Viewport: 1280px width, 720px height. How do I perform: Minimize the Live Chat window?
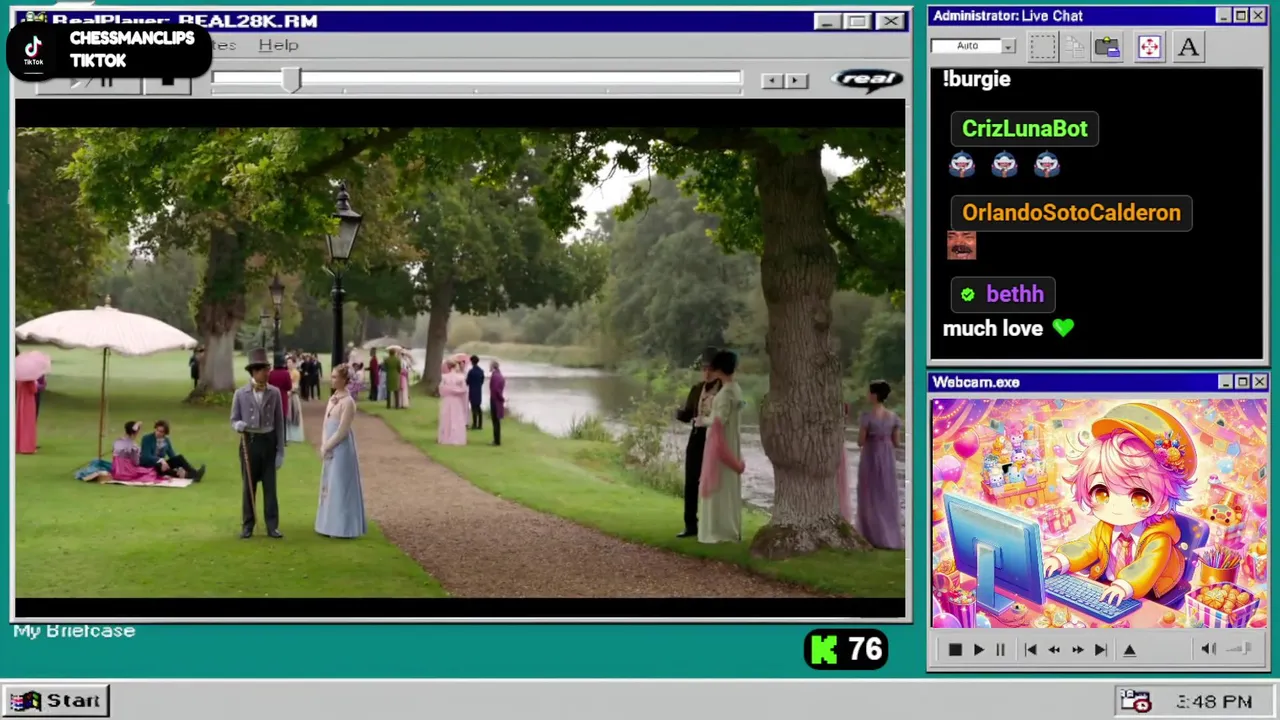point(1223,16)
